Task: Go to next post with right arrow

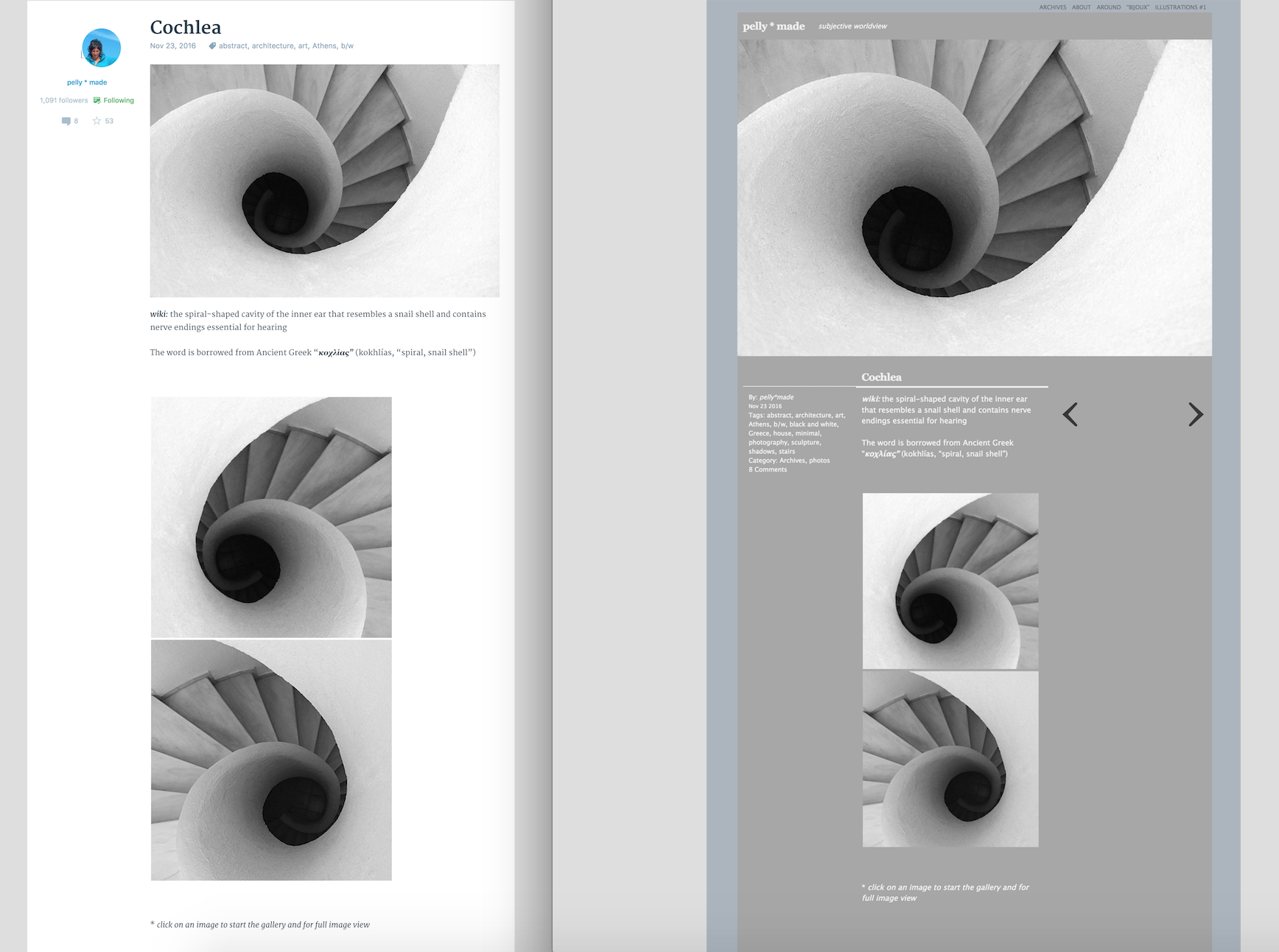Action: [x=1195, y=415]
